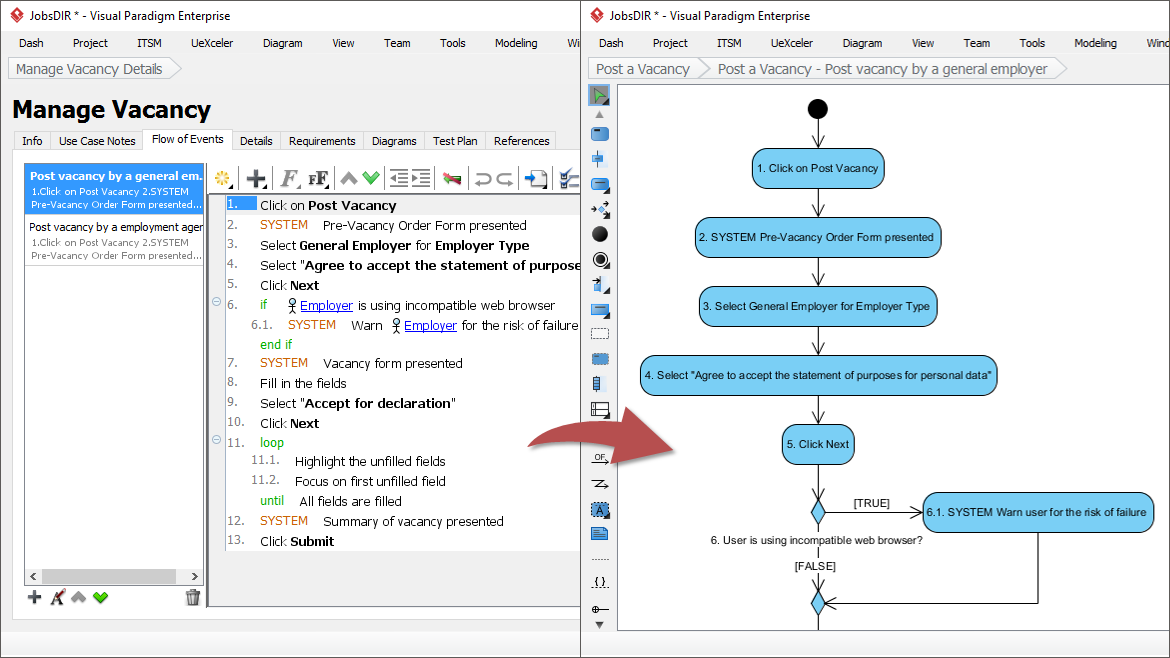This screenshot has width=1170, height=658.
Task: Open the Tools menu in left window
Action: click(453, 43)
